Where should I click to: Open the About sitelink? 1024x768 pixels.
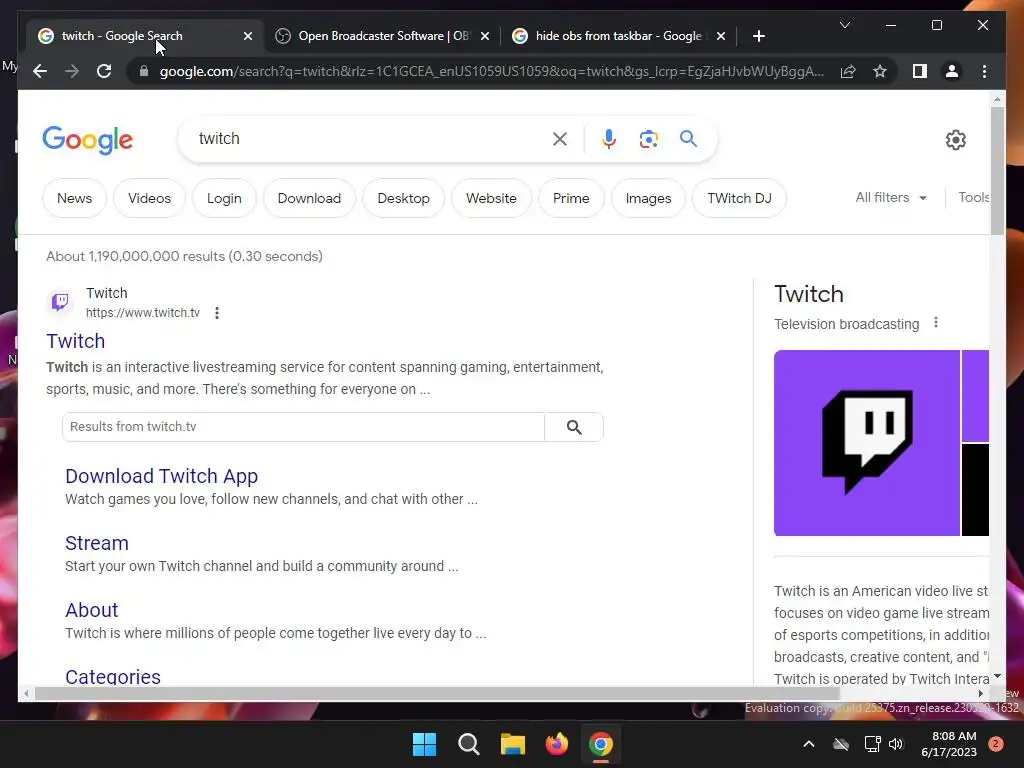[91, 610]
